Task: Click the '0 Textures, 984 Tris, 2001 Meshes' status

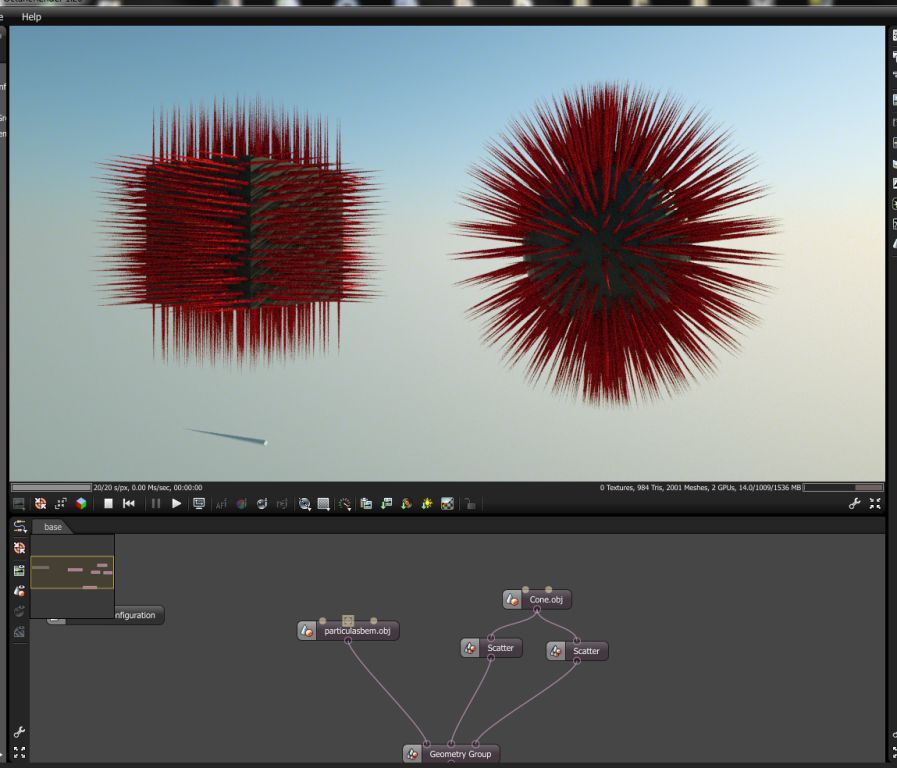Action: click(x=700, y=488)
